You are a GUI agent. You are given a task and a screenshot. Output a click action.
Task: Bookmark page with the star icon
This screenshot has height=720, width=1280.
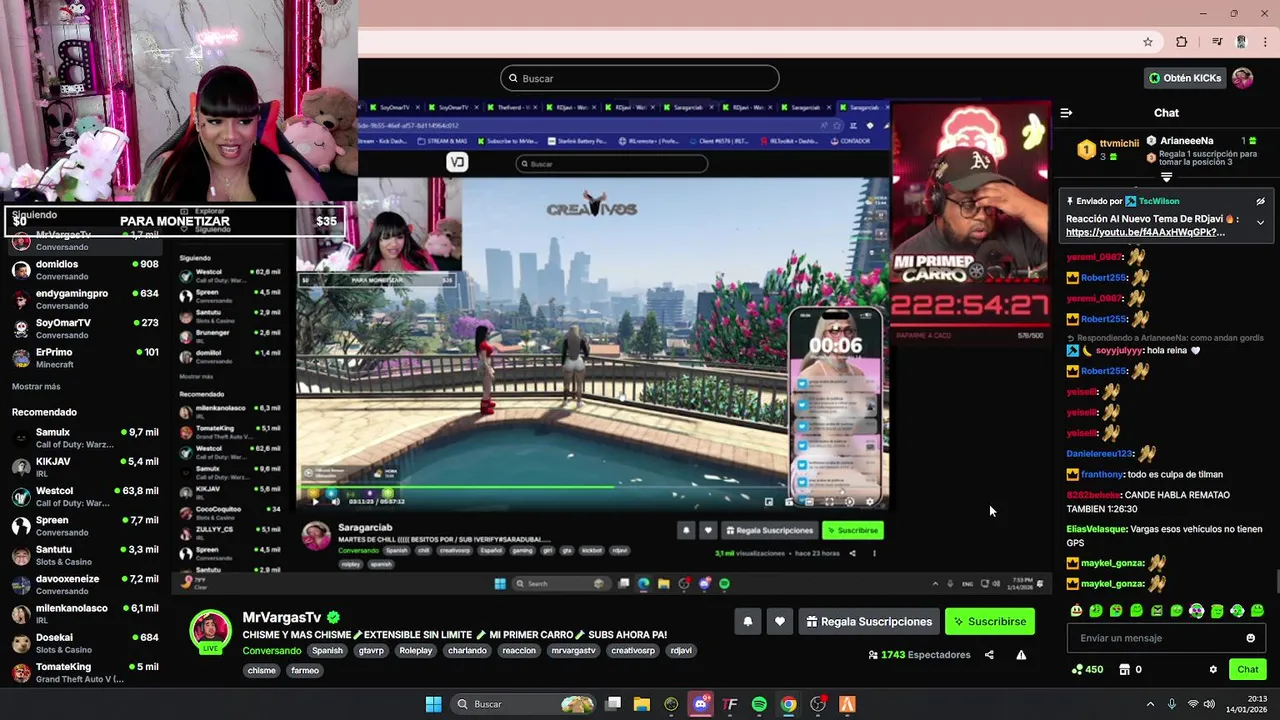click(1148, 42)
